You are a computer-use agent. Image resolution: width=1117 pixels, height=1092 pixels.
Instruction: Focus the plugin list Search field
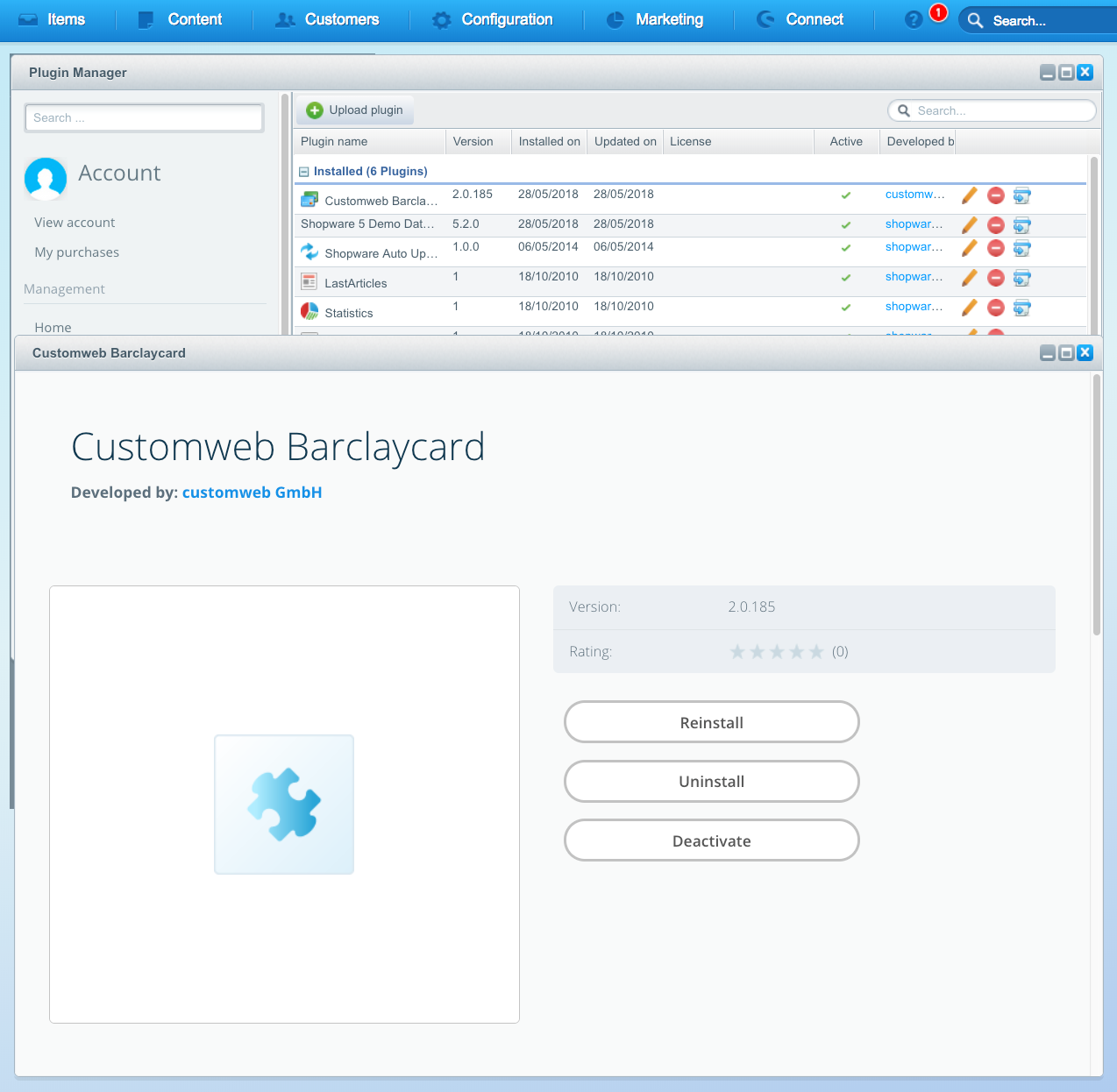992,110
